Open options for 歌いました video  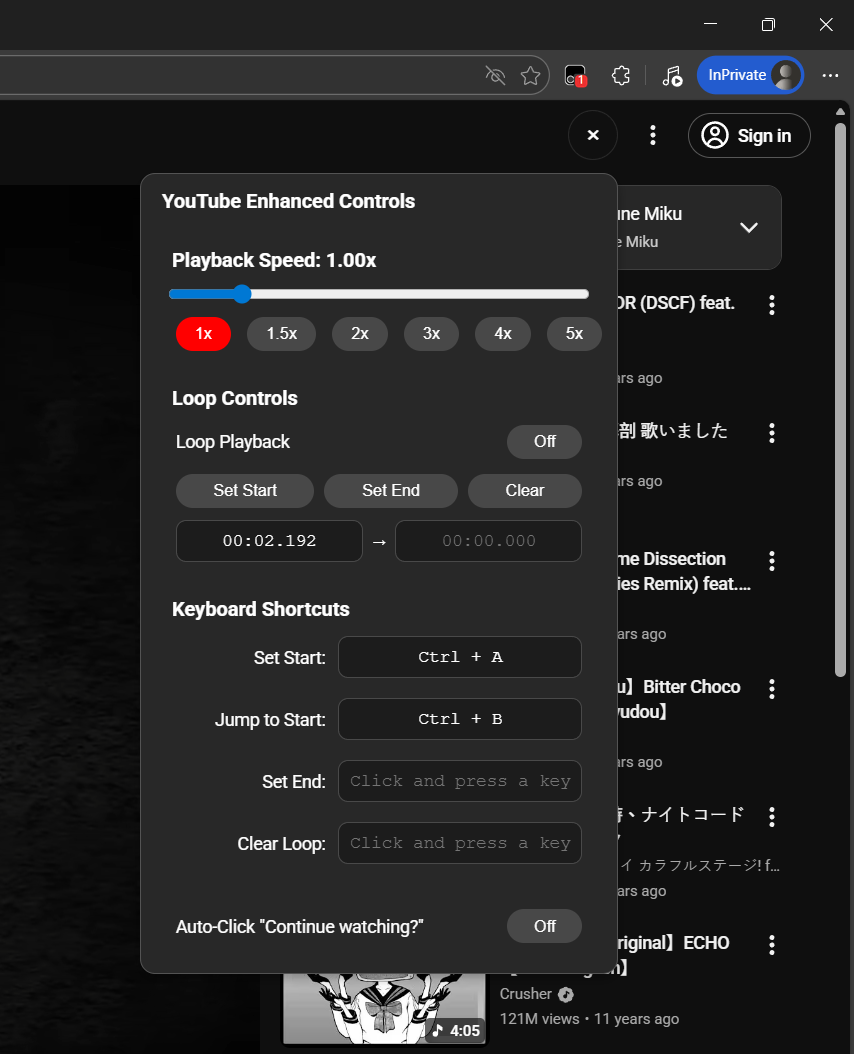pos(772,433)
